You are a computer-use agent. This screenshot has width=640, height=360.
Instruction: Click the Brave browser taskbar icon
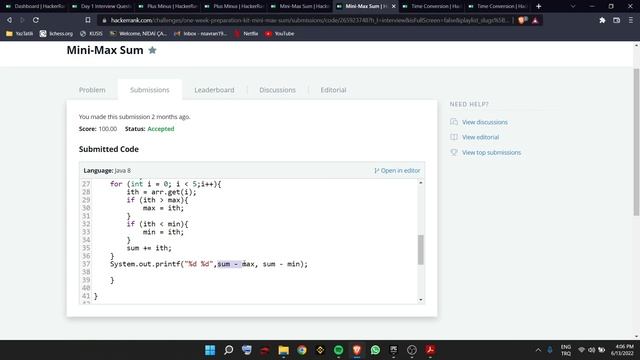(357, 350)
